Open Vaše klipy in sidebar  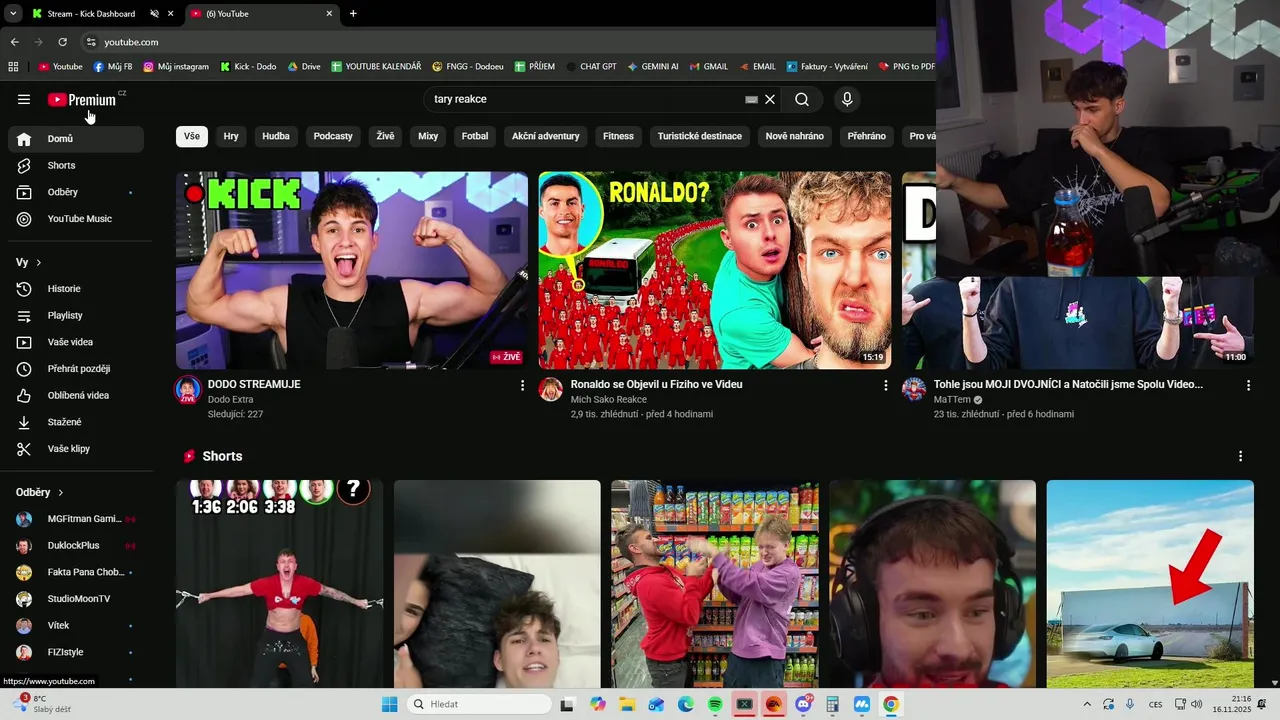(x=76, y=449)
